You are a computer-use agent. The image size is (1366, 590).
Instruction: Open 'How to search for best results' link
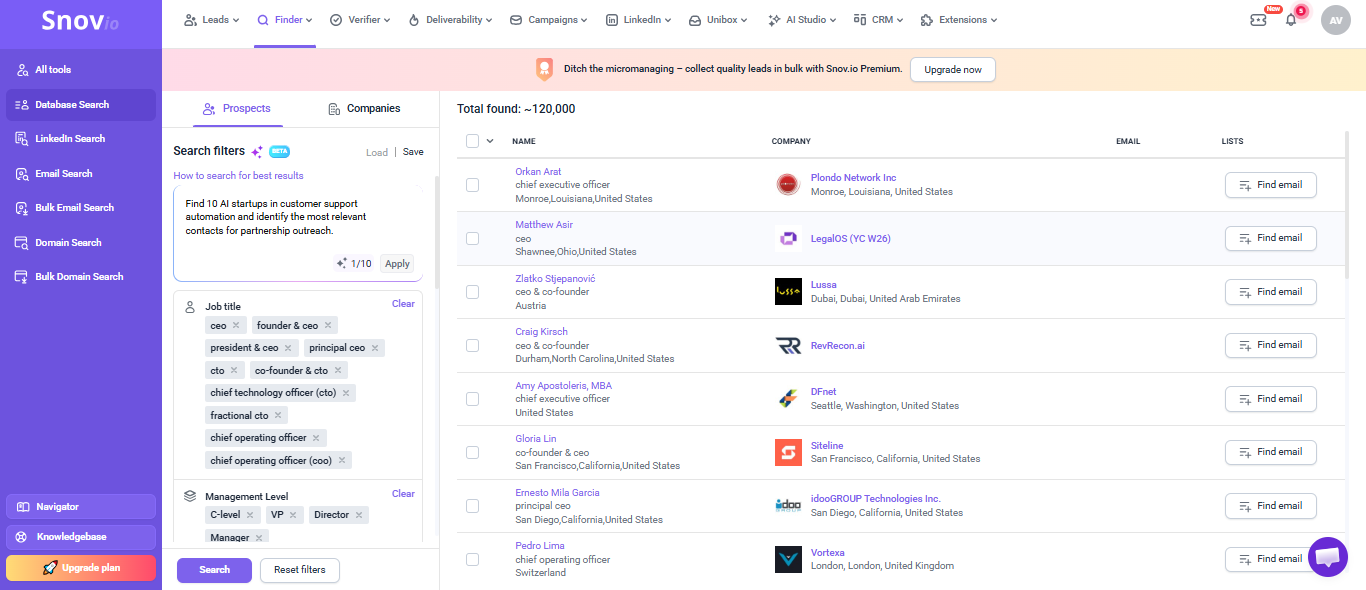tap(238, 176)
